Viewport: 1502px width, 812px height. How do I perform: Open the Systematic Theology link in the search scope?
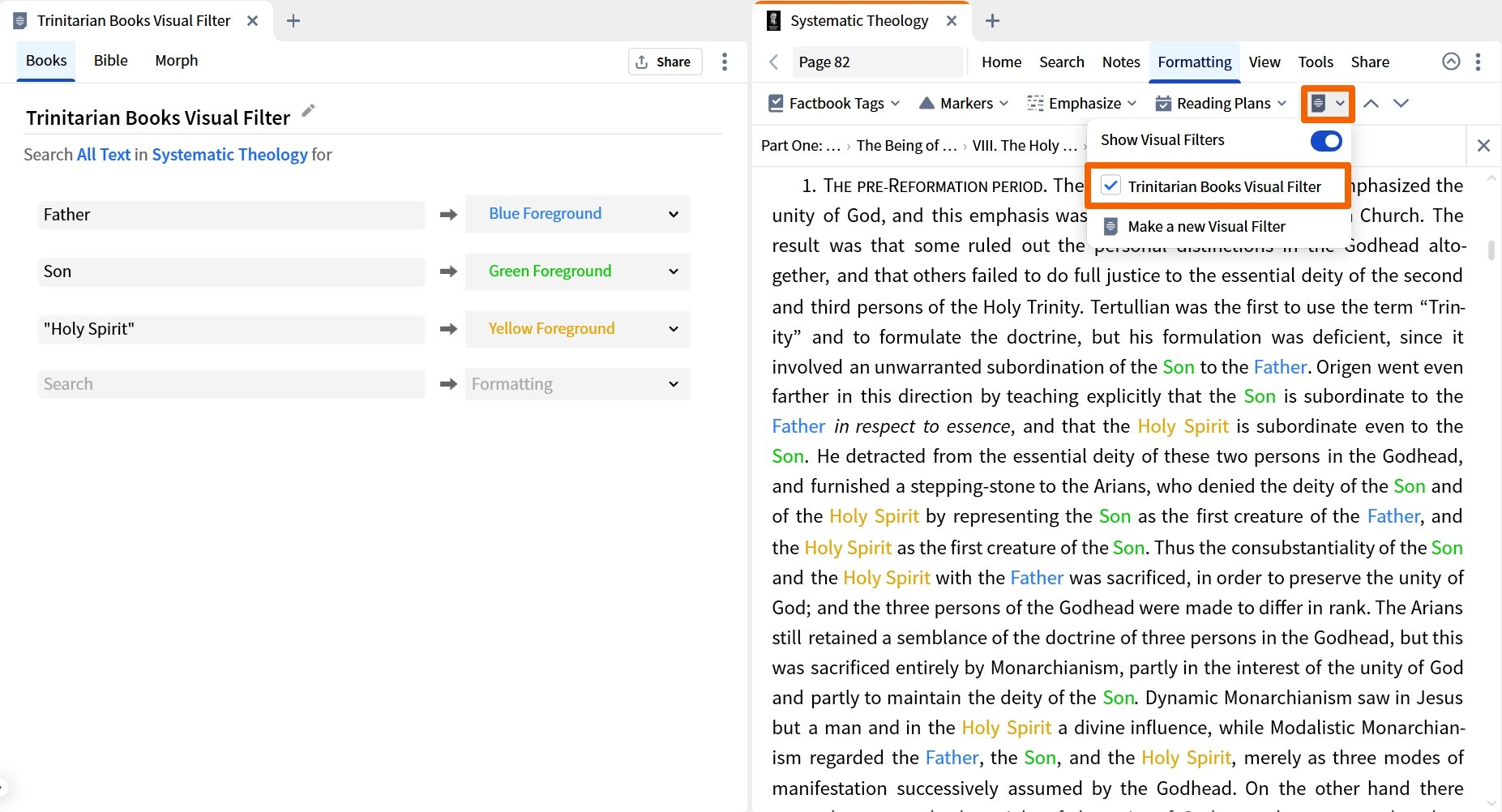tap(229, 154)
